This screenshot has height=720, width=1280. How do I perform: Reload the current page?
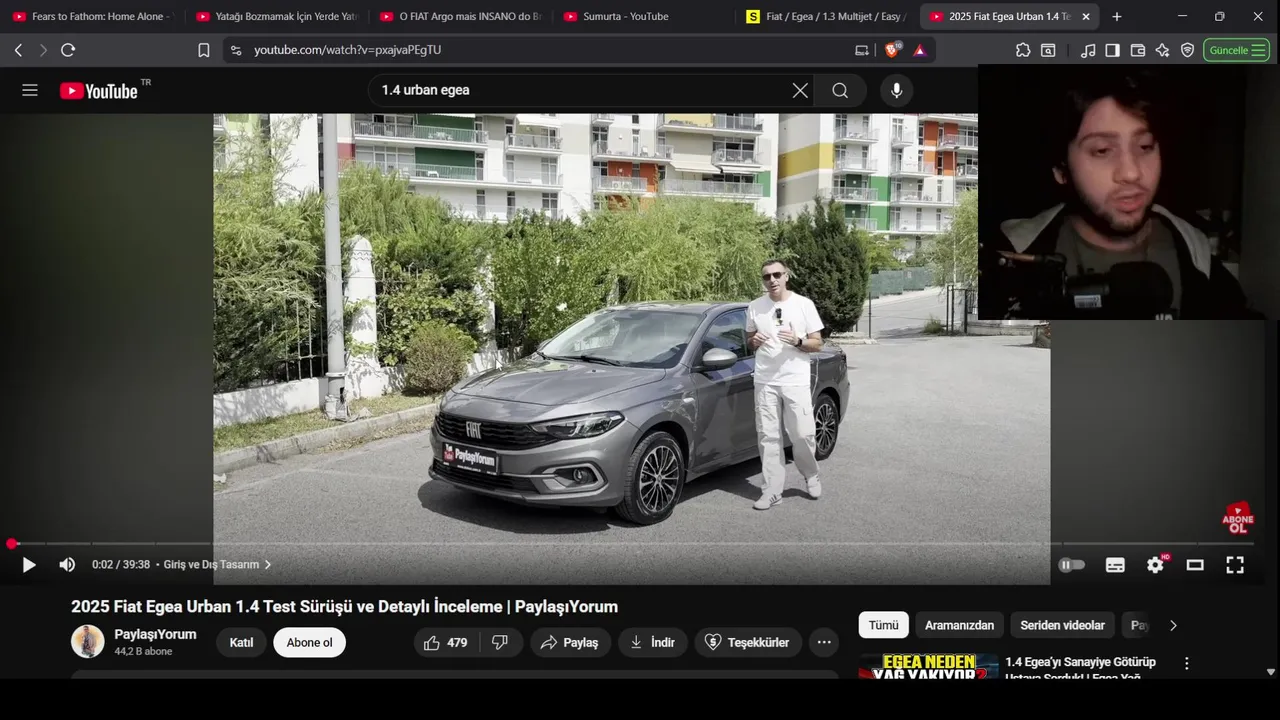pyautogui.click(x=68, y=50)
